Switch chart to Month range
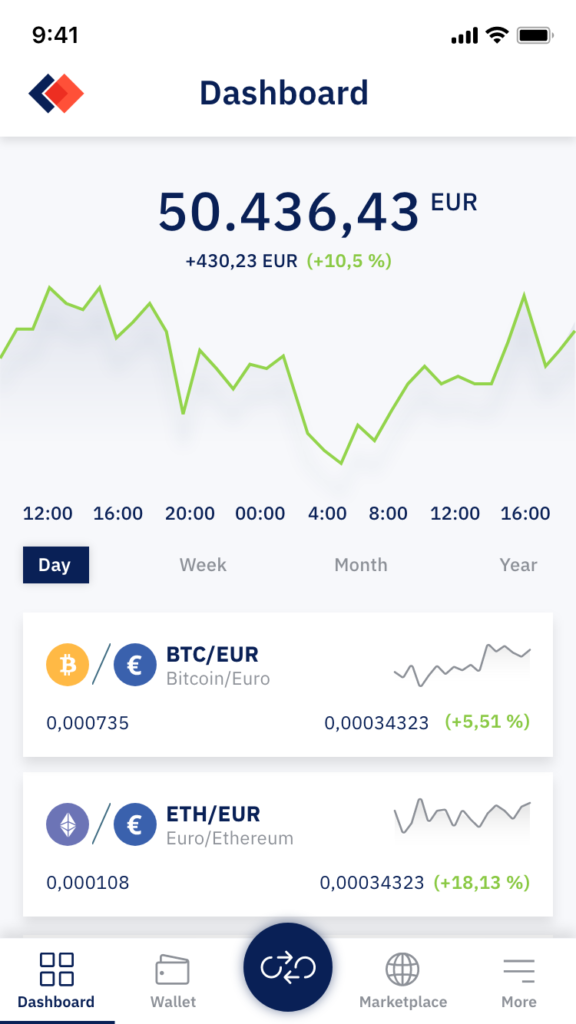This screenshot has width=576, height=1024. pyautogui.click(x=360, y=565)
